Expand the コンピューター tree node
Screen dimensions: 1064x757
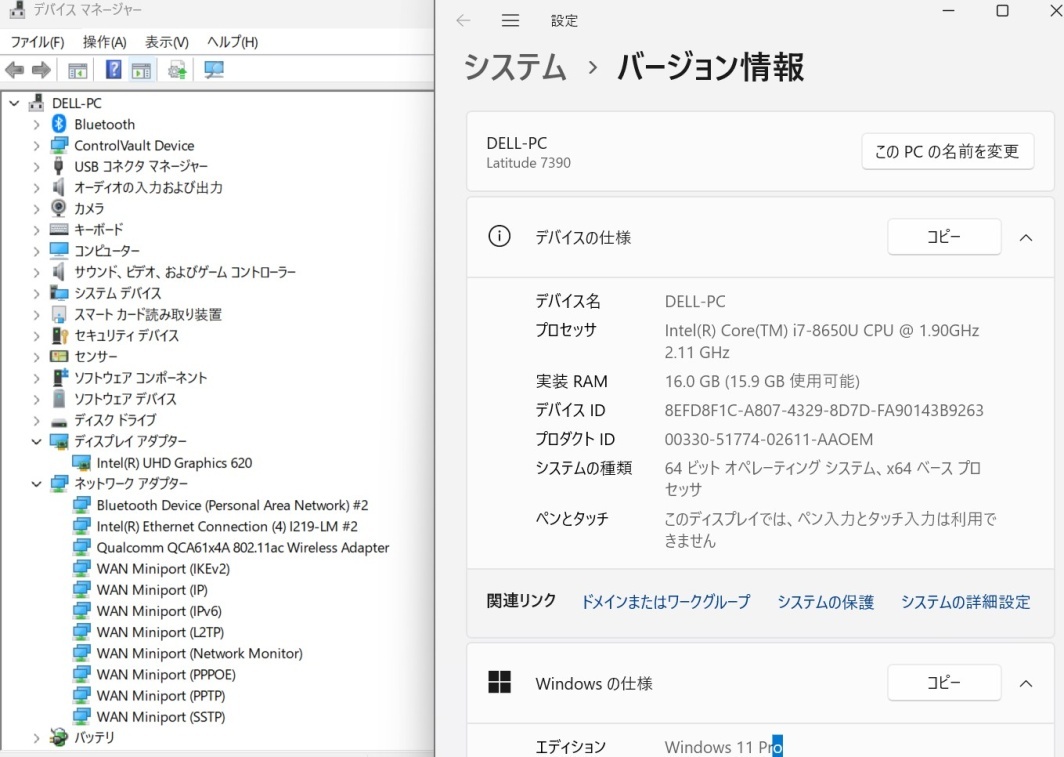click(37, 251)
